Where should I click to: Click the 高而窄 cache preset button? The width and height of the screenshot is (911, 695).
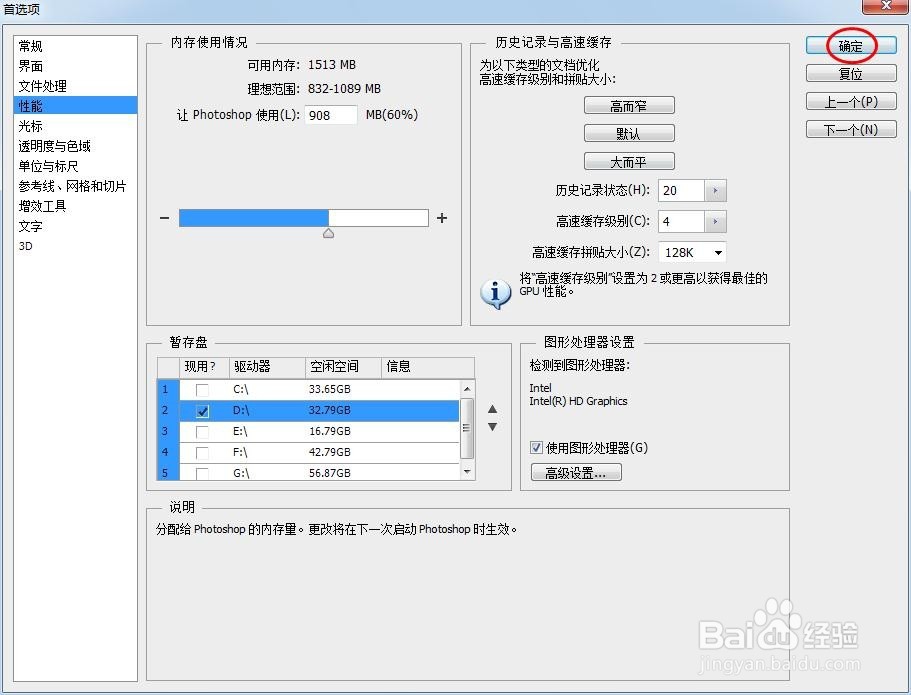pyautogui.click(x=629, y=106)
